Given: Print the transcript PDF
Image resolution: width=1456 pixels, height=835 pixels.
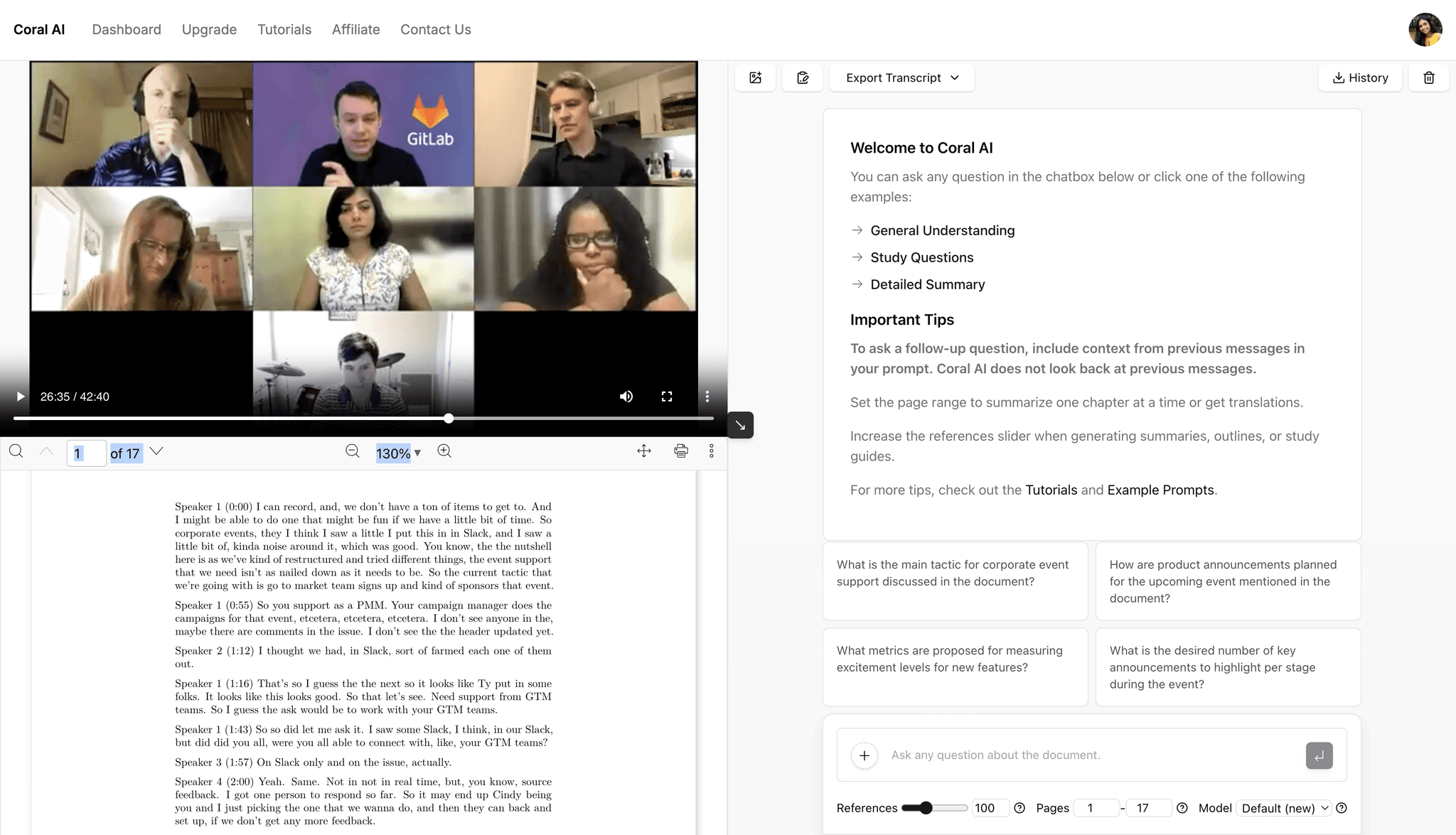Looking at the screenshot, I should (x=680, y=451).
